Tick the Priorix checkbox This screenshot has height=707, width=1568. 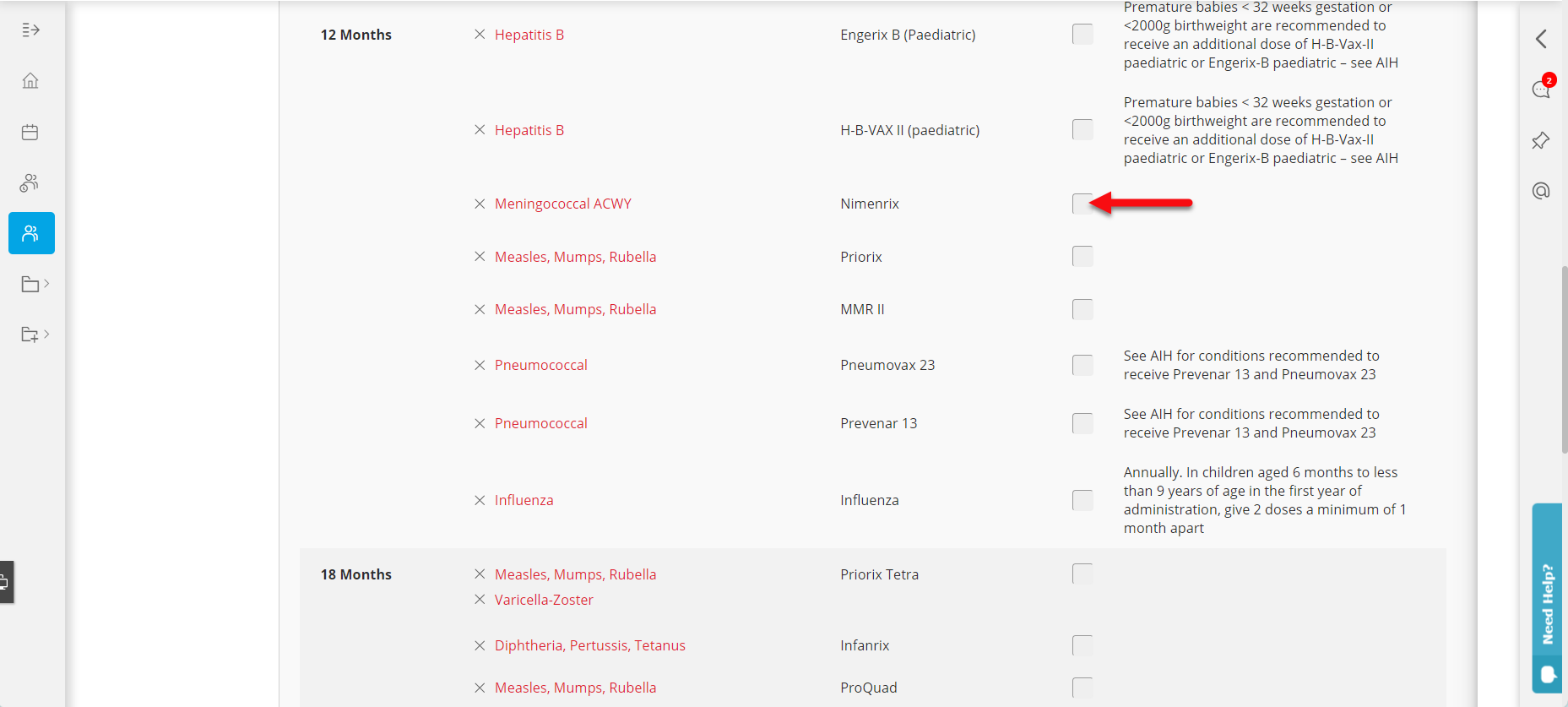(x=1082, y=257)
